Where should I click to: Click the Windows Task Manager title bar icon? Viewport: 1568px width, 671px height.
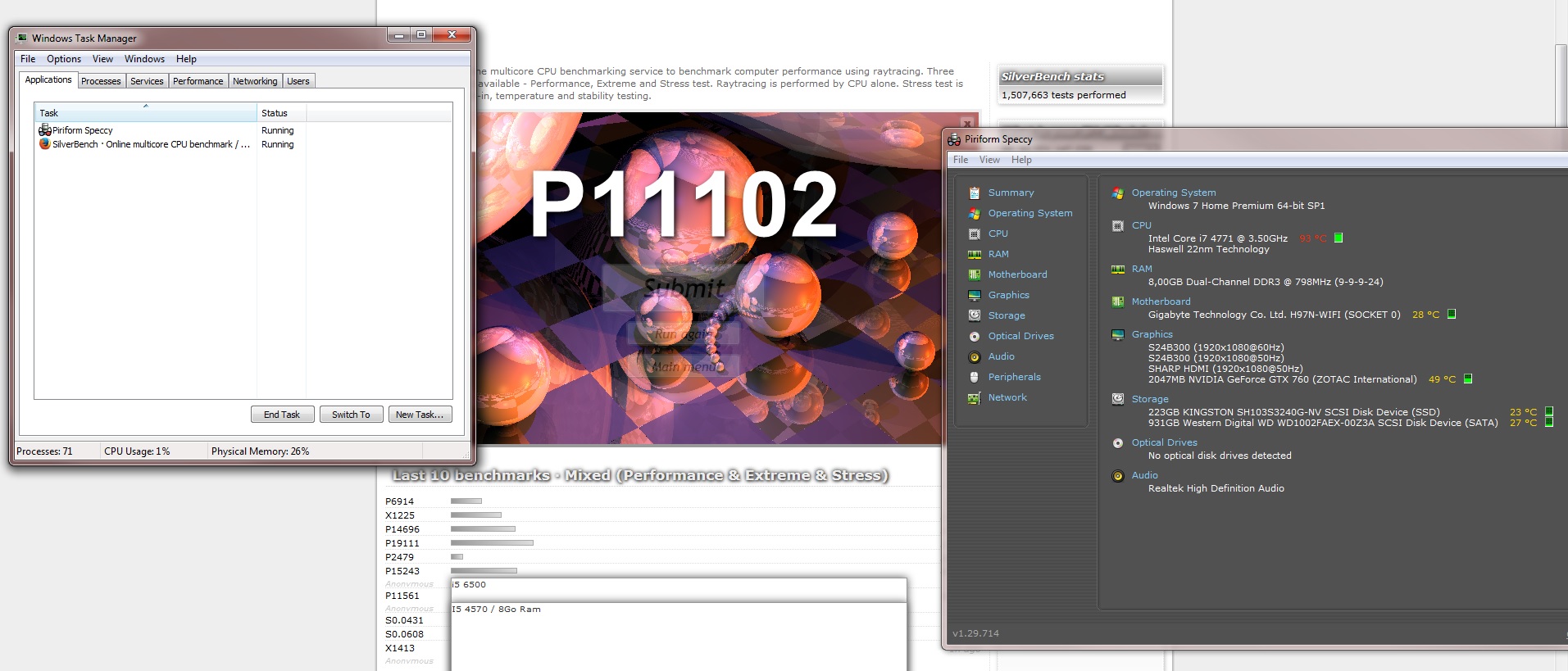click(x=21, y=38)
